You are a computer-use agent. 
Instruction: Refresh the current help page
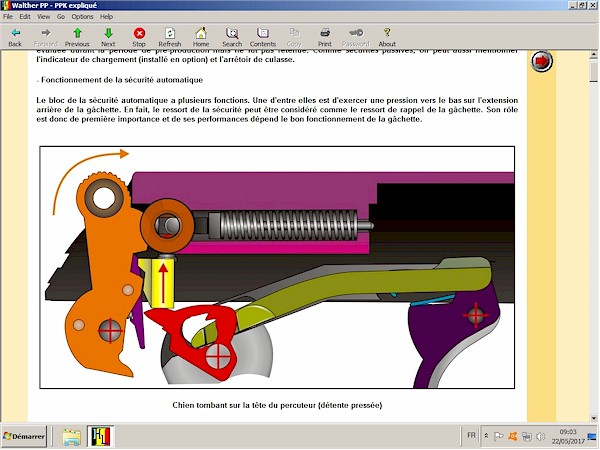click(170, 37)
